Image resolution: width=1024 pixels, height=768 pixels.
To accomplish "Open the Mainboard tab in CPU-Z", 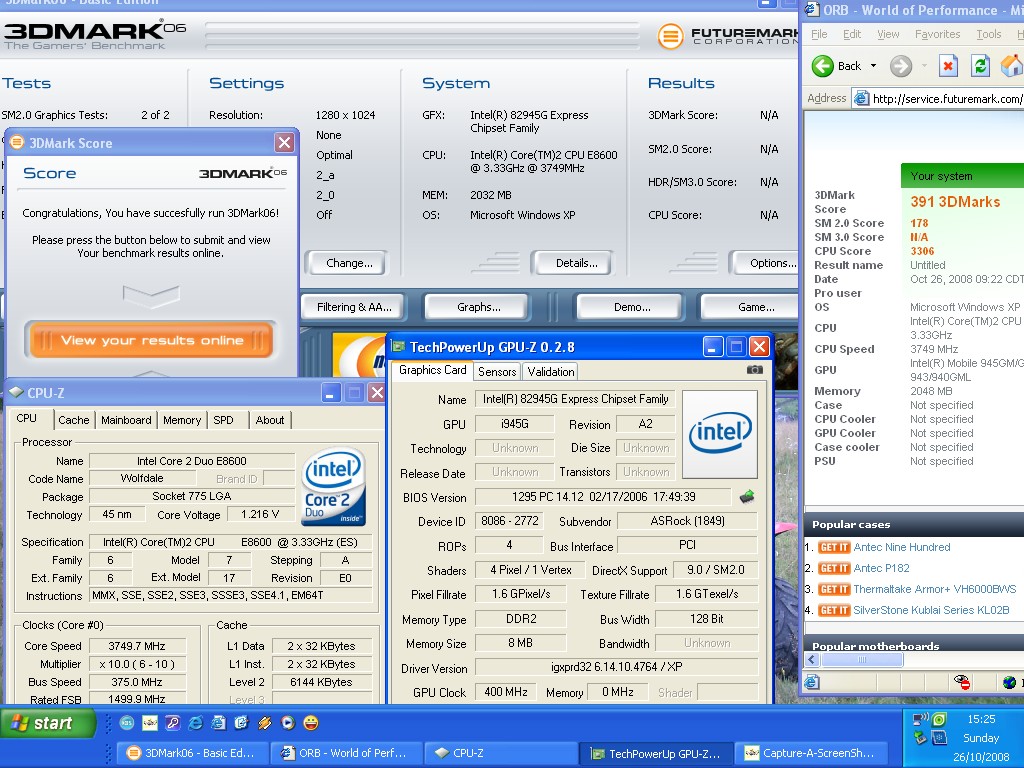I will tap(126, 420).
